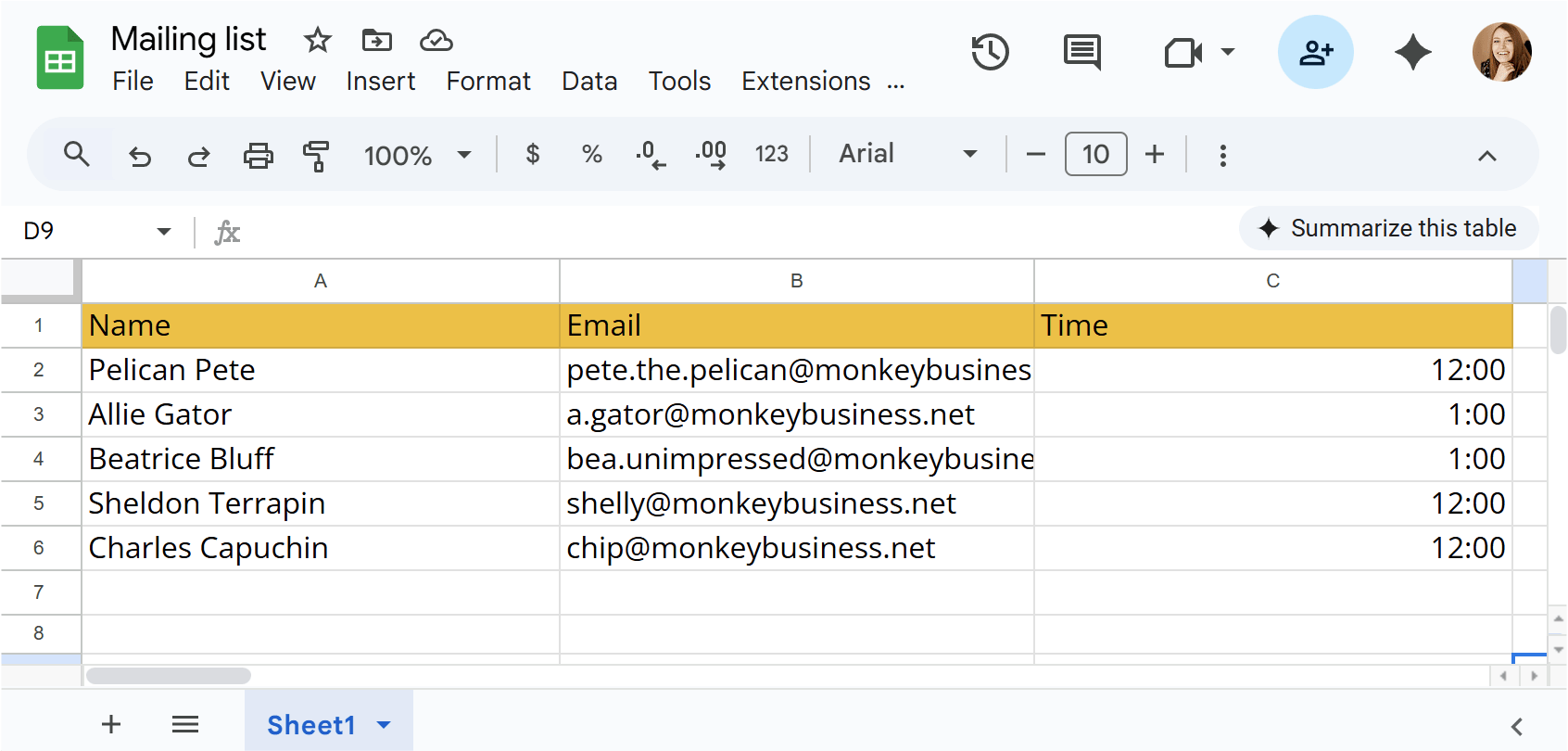The width and height of the screenshot is (1568, 751).
Task: Open the Sheet1 tab options arrow
Action: click(x=384, y=725)
